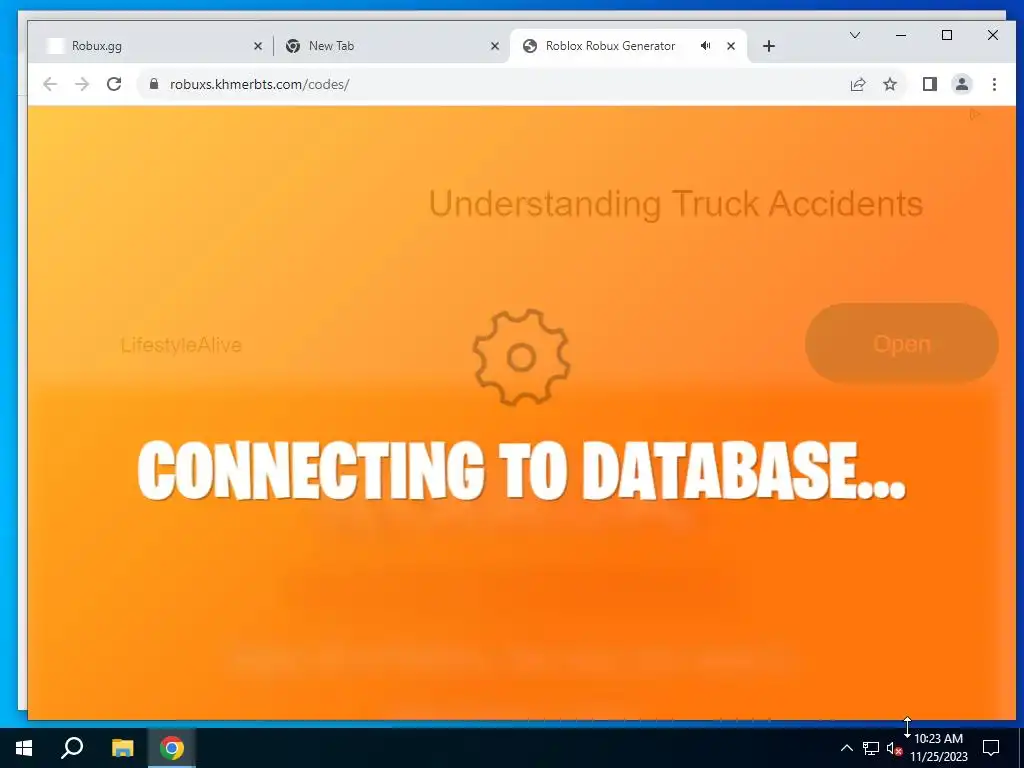1024x768 pixels.
Task: Close the Robux.gg tab
Action: (x=257, y=46)
